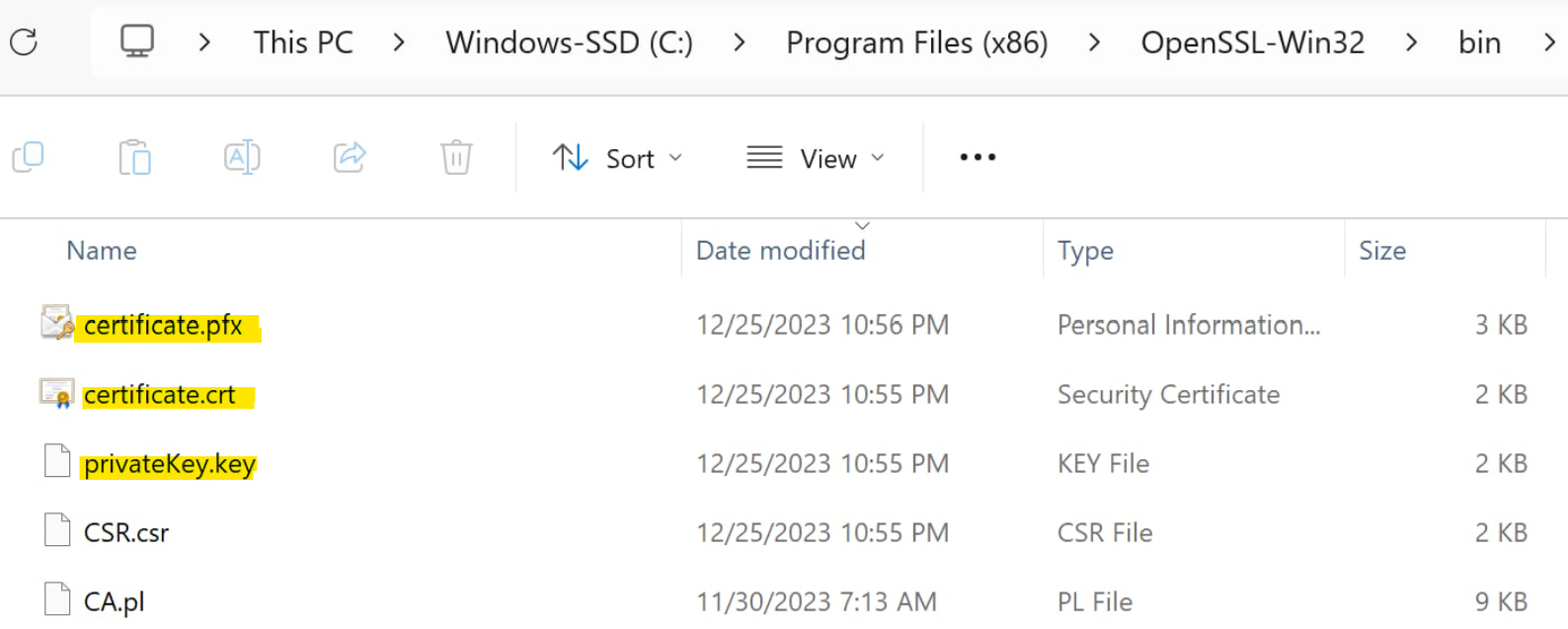Click the Name column header

click(x=101, y=250)
